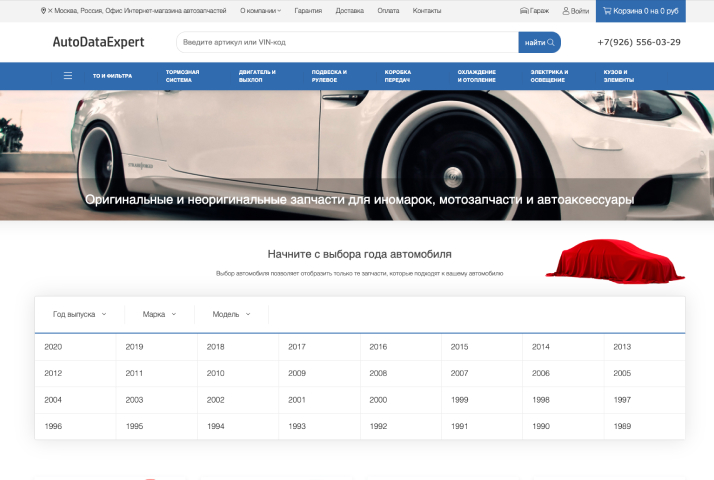Open Электрика и освещение menu item
This screenshot has width=714, height=480.
point(549,76)
